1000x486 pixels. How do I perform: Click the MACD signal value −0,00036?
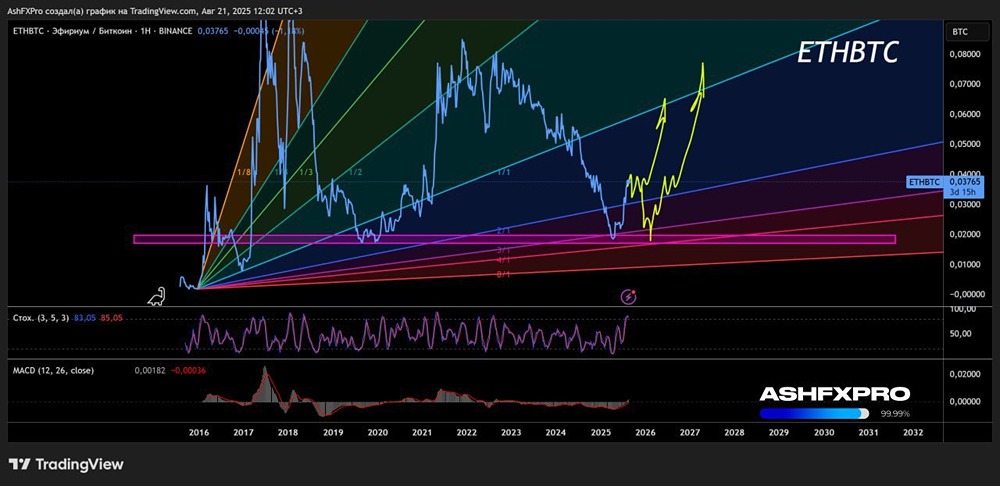coord(188,371)
